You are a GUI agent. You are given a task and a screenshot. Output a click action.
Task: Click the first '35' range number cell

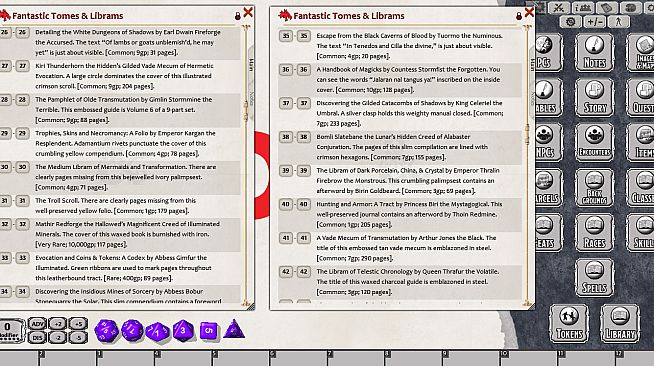pyautogui.click(x=286, y=36)
